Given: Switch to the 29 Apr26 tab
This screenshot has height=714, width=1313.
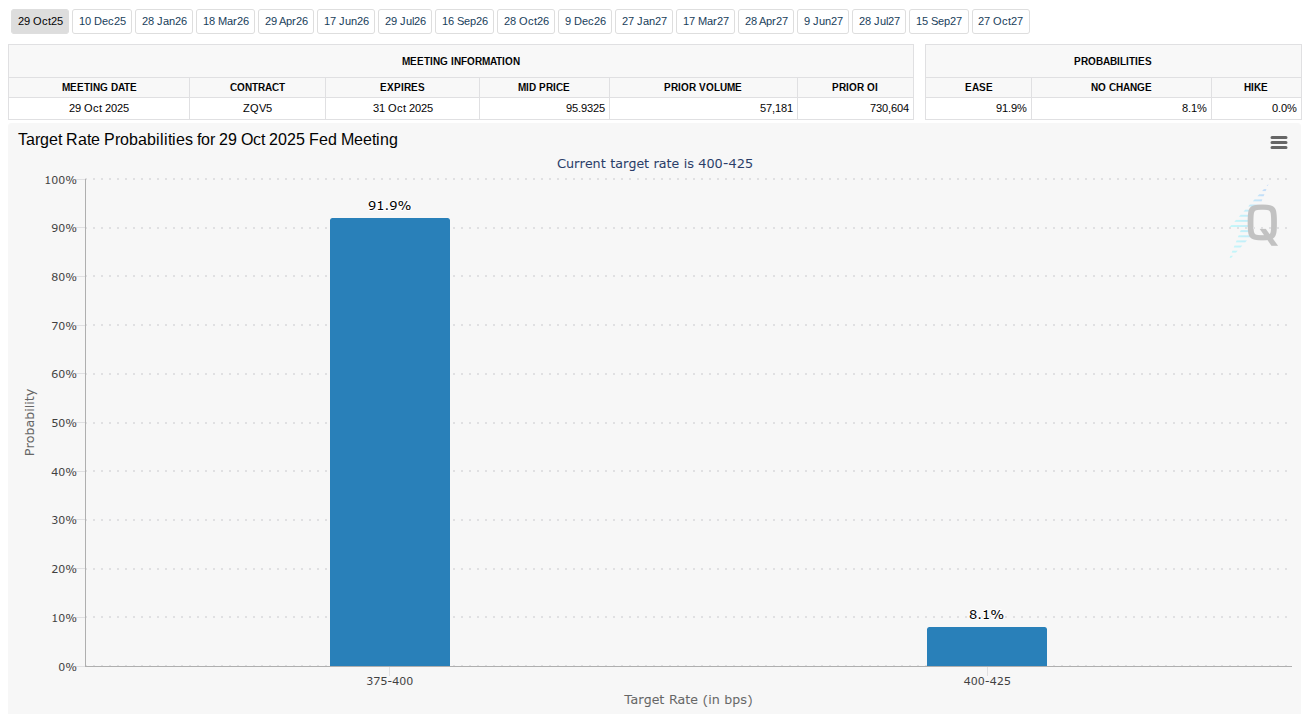Looking at the screenshot, I should pyautogui.click(x=286, y=21).
